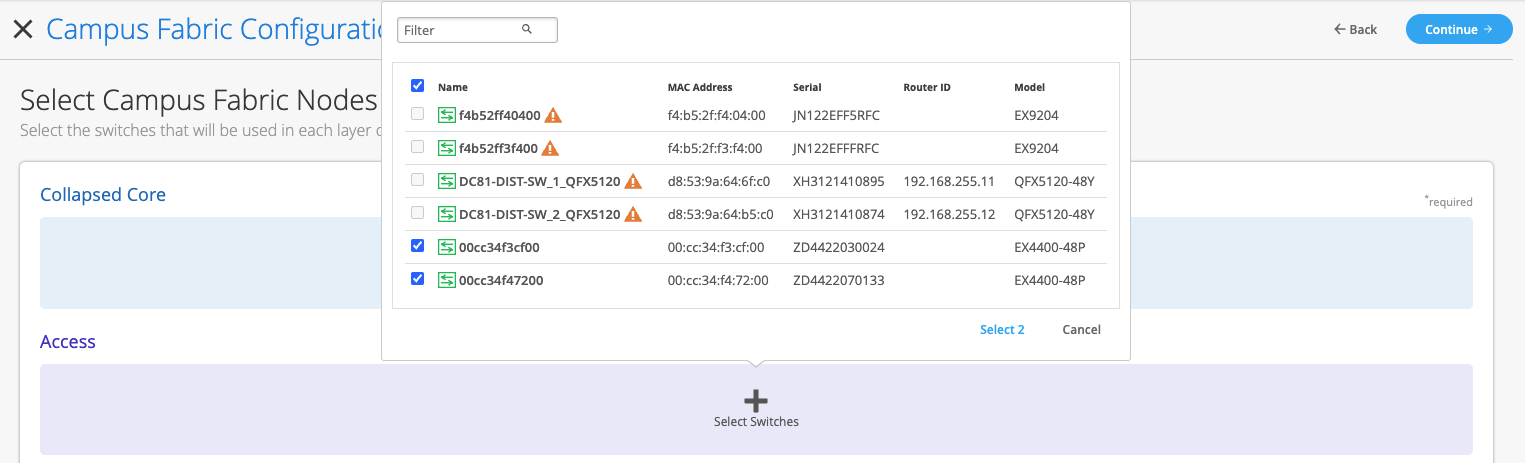Click the Name column header

[x=453, y=88]
